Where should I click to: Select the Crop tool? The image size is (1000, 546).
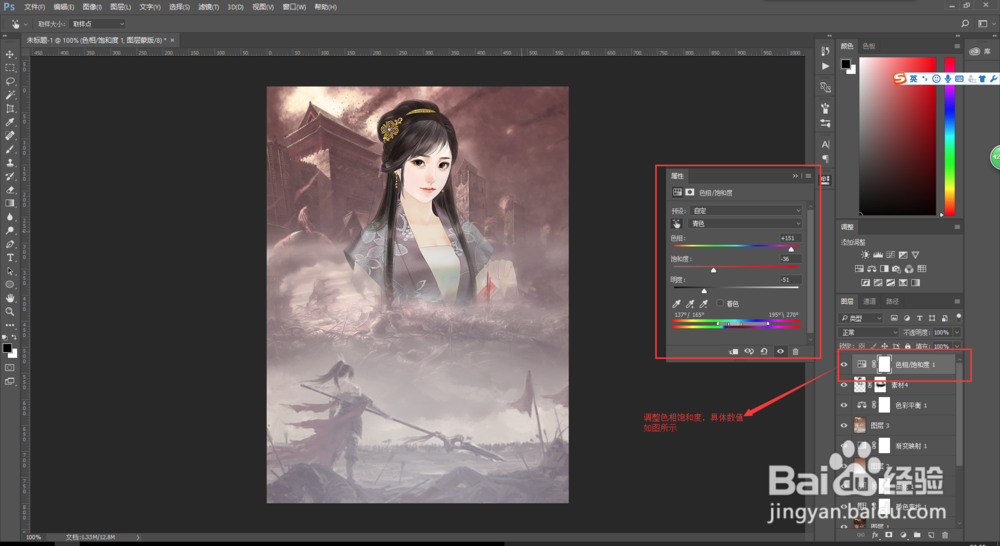coord(10,108)
